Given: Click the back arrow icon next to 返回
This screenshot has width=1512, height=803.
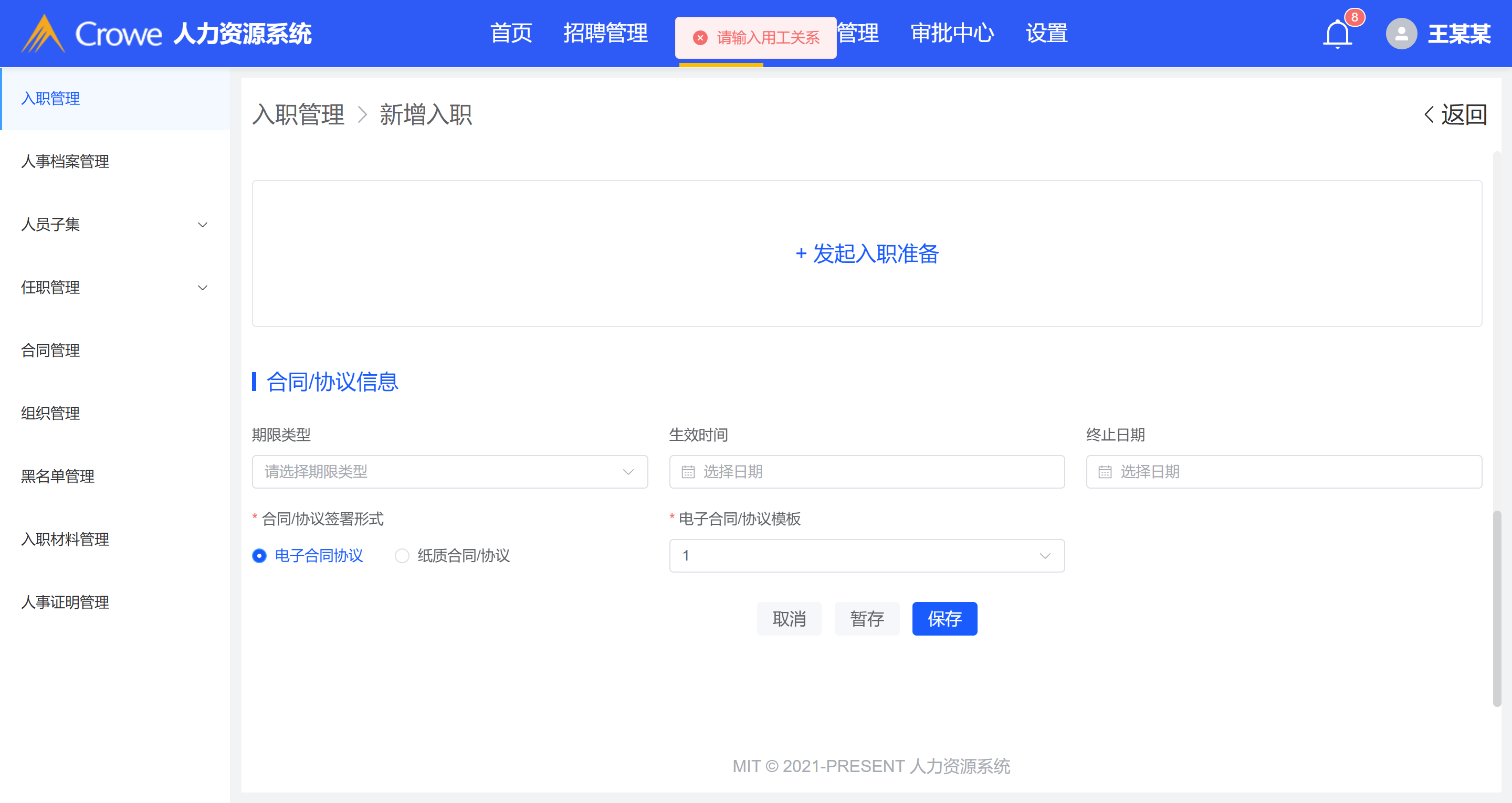Looking at the screenshot, I should coord(1429,114).
